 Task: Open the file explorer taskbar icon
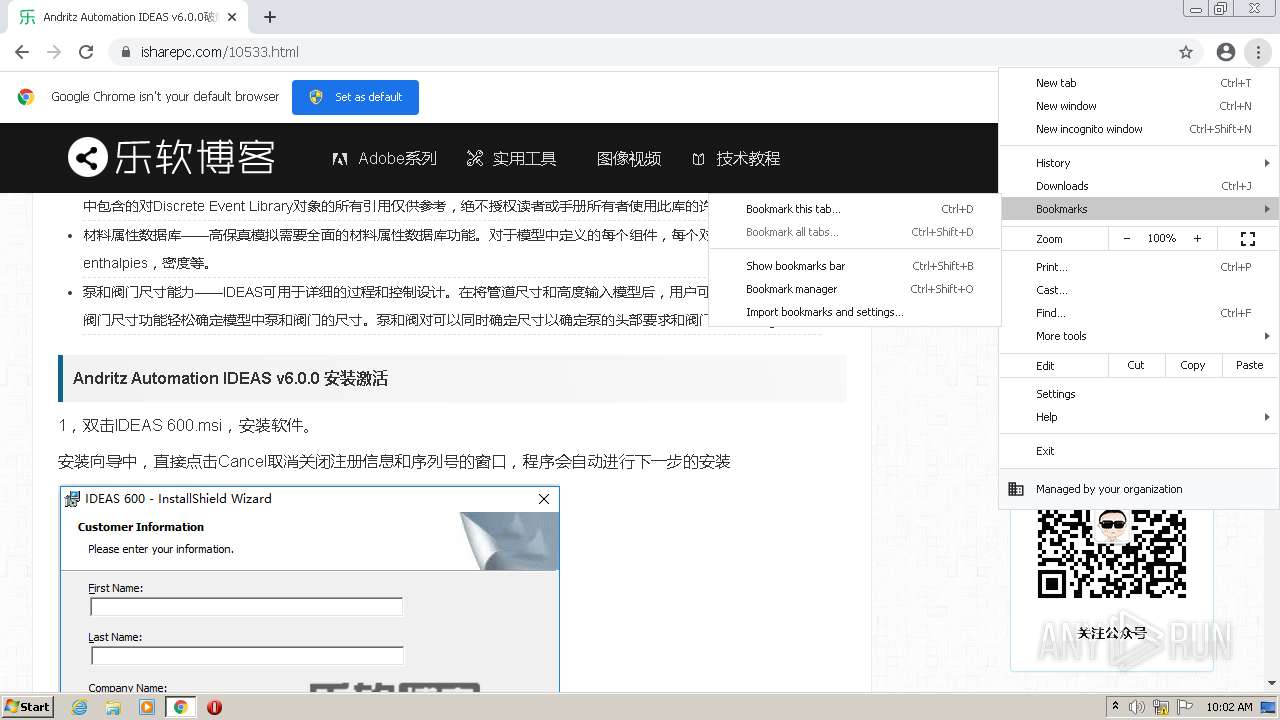(x=113, y=707)
